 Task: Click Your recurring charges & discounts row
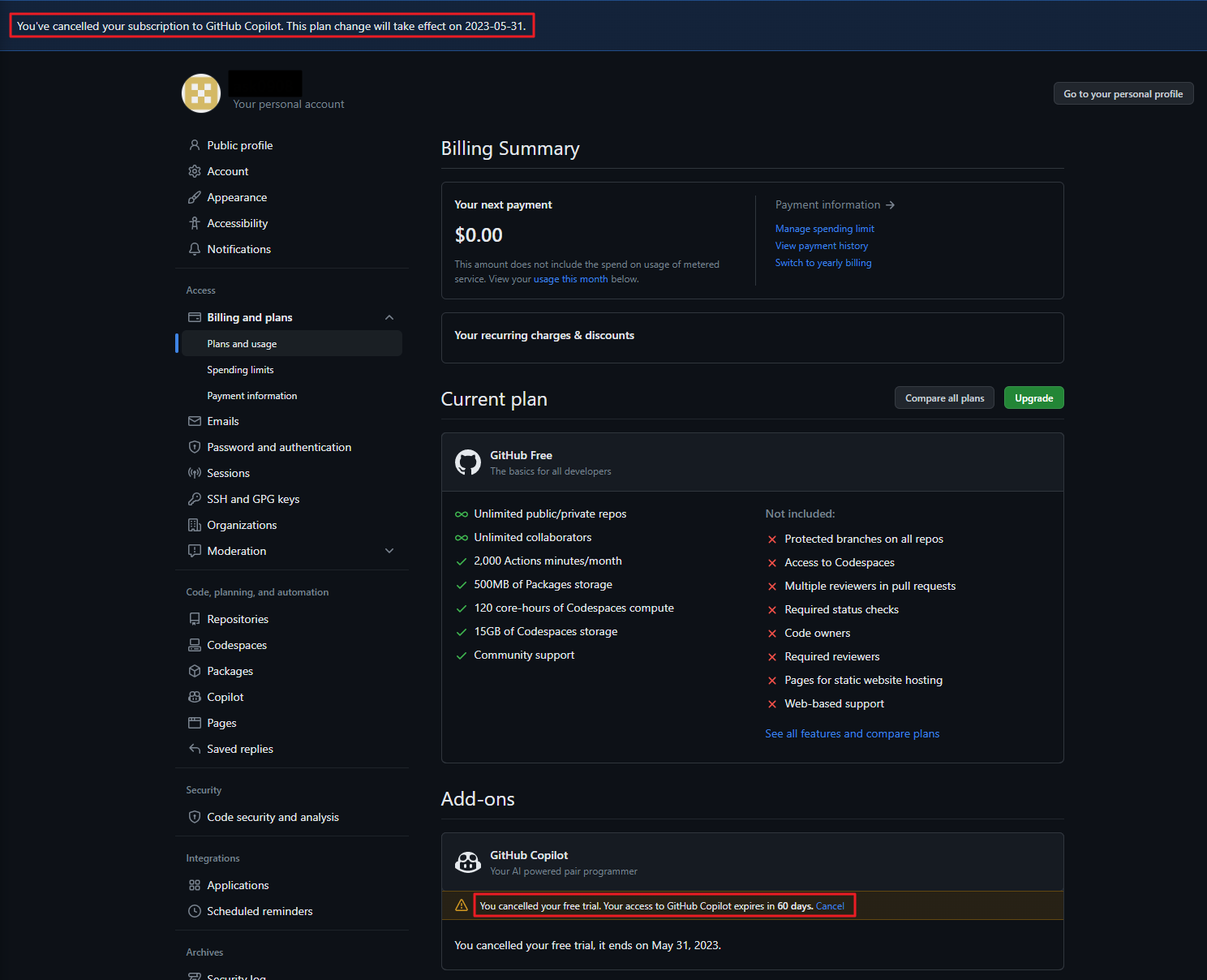coord(753,337)
